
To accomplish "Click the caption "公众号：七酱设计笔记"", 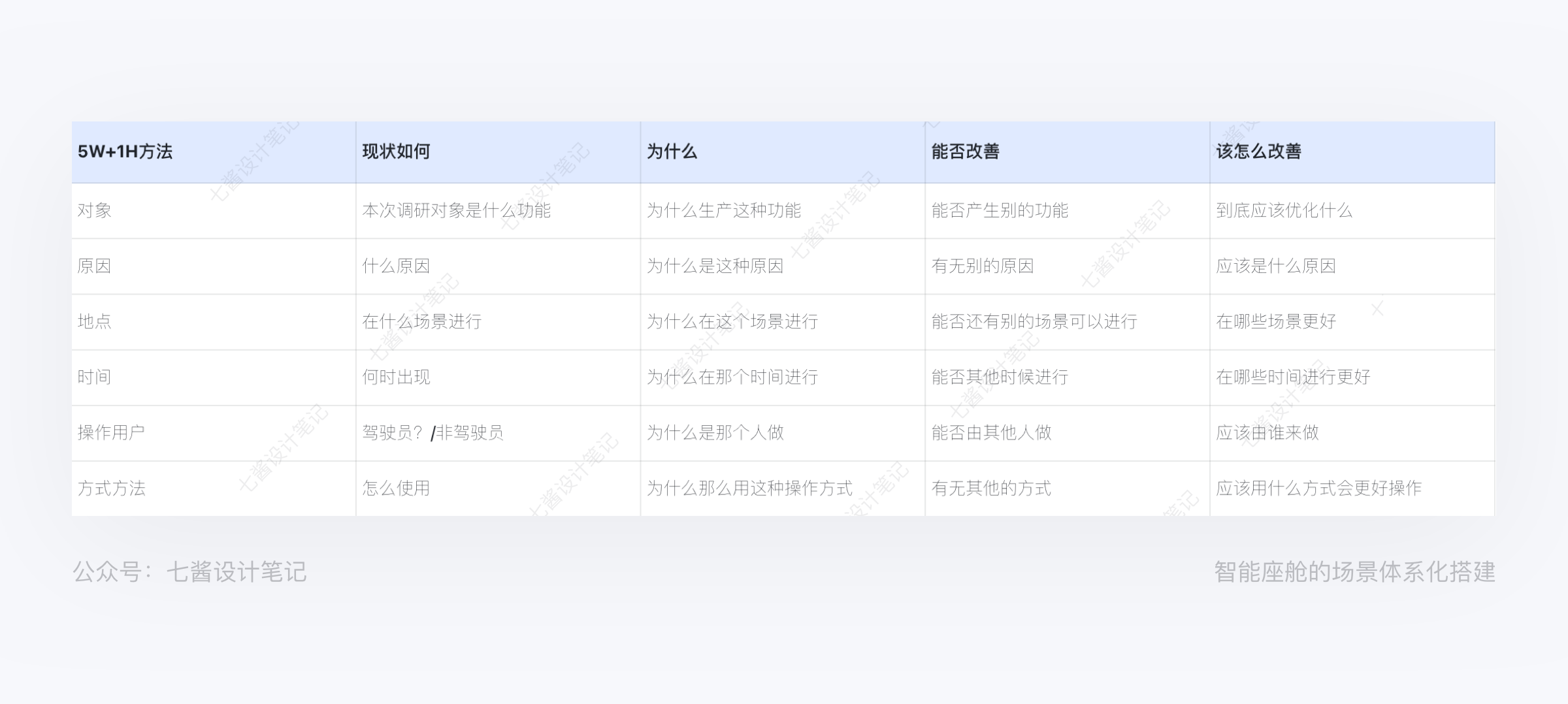I will pyautogui.click(x=189, y=572).
